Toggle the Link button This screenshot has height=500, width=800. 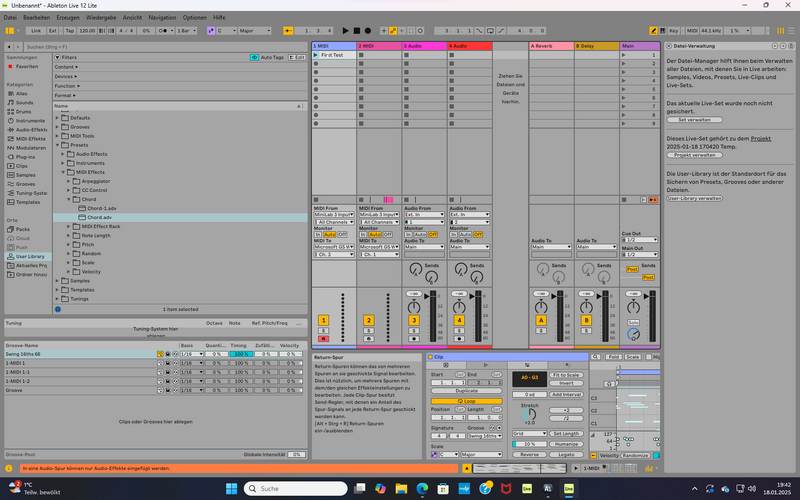tap(36, 31)
